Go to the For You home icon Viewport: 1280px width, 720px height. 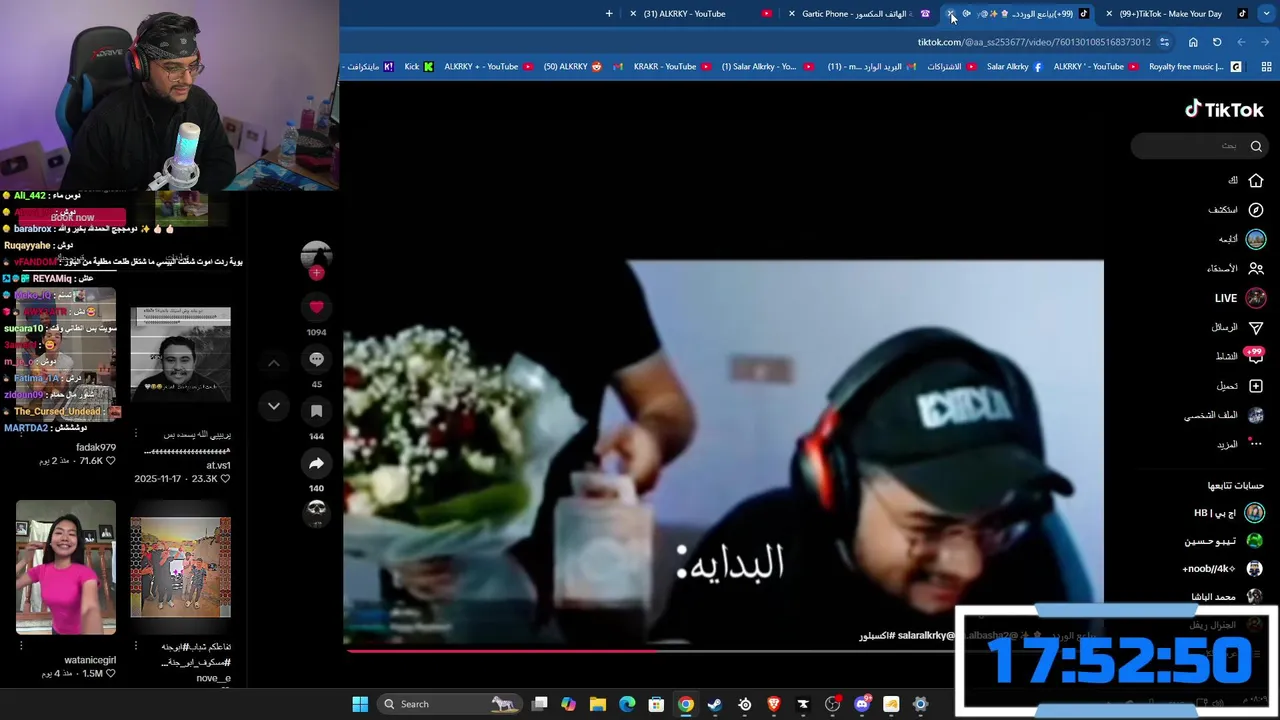tap(1256, 181)
